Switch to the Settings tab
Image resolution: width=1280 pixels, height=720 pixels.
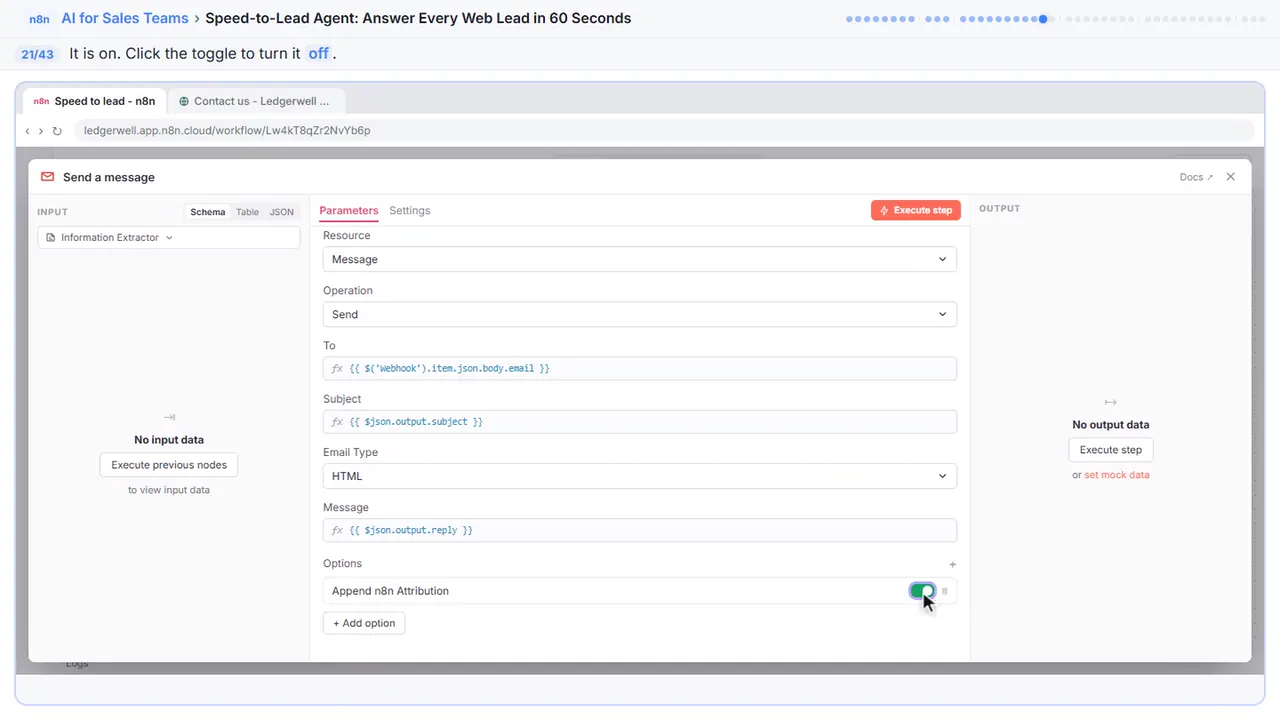pos(409,211)
